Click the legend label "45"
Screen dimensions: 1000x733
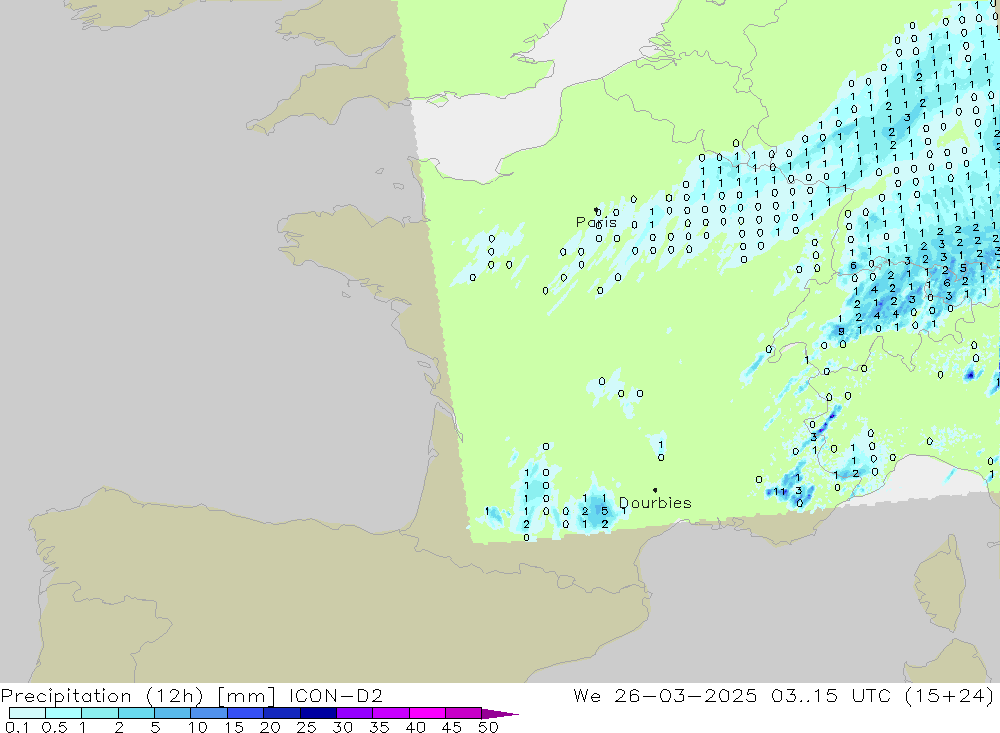coord(452,727)
